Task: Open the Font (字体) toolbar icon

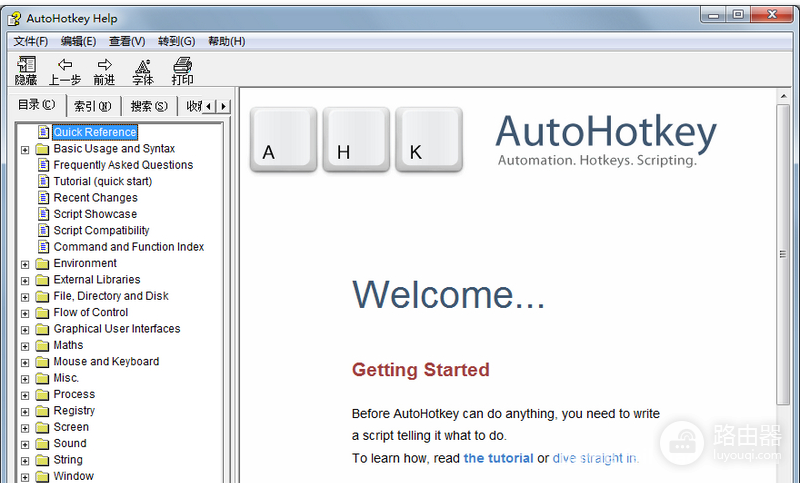Action: point(143,66)
